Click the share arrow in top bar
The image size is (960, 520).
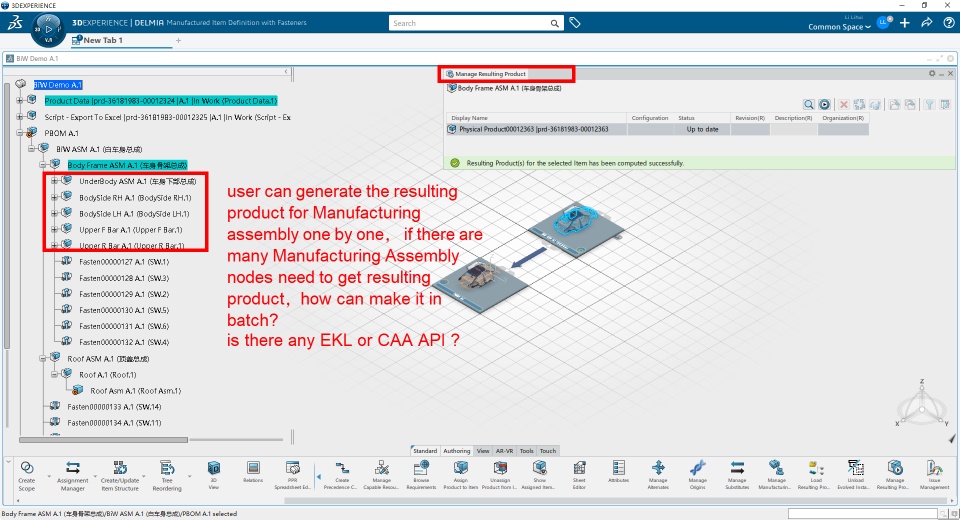coord(926,23)
